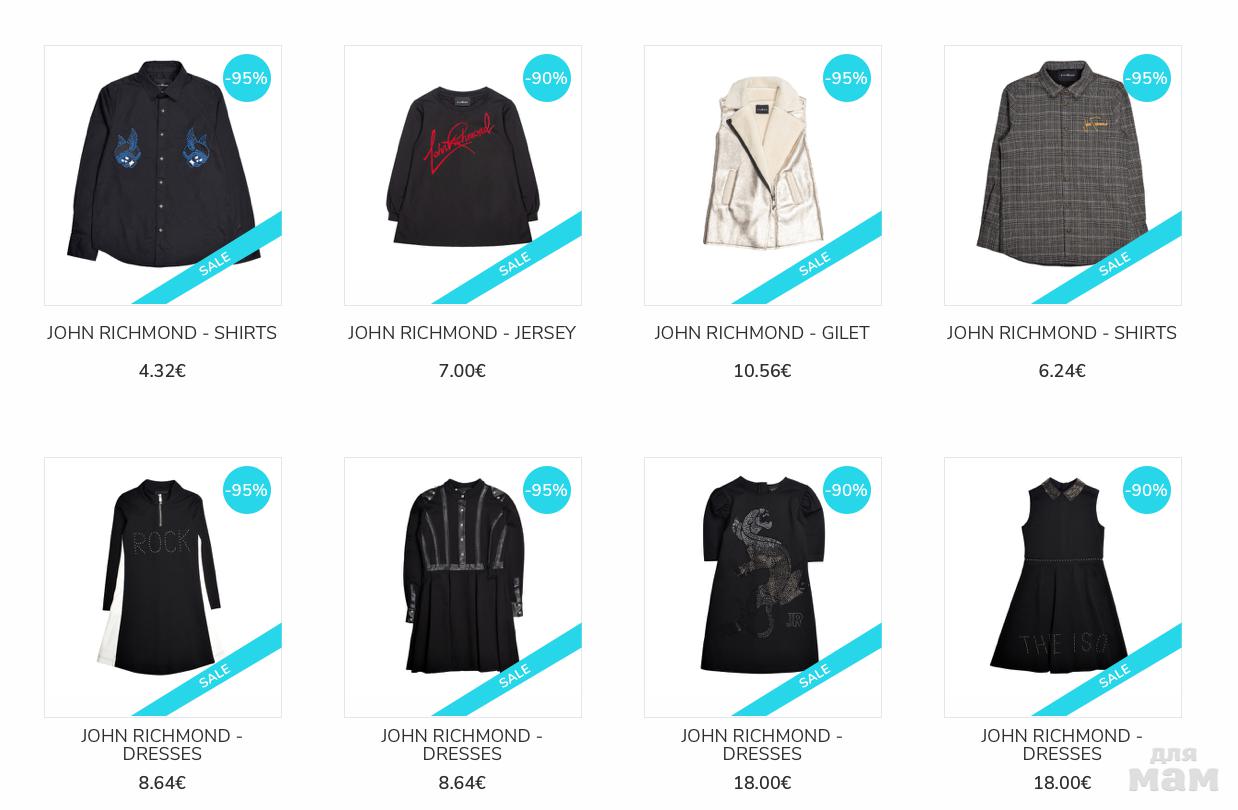The image size is (1238, 810).
Task: Click the SALE ribbon on the ROCK dress
Action: coord(213,677)
